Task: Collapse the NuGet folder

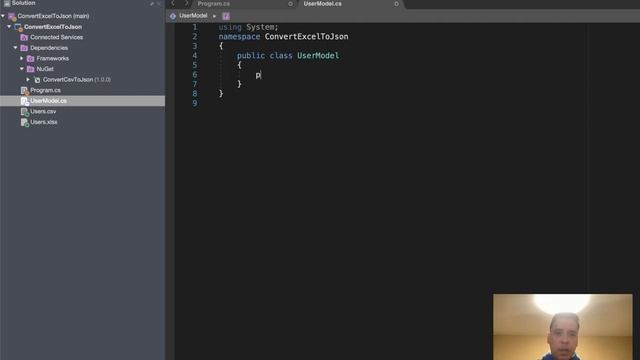Action: (22, 69)
